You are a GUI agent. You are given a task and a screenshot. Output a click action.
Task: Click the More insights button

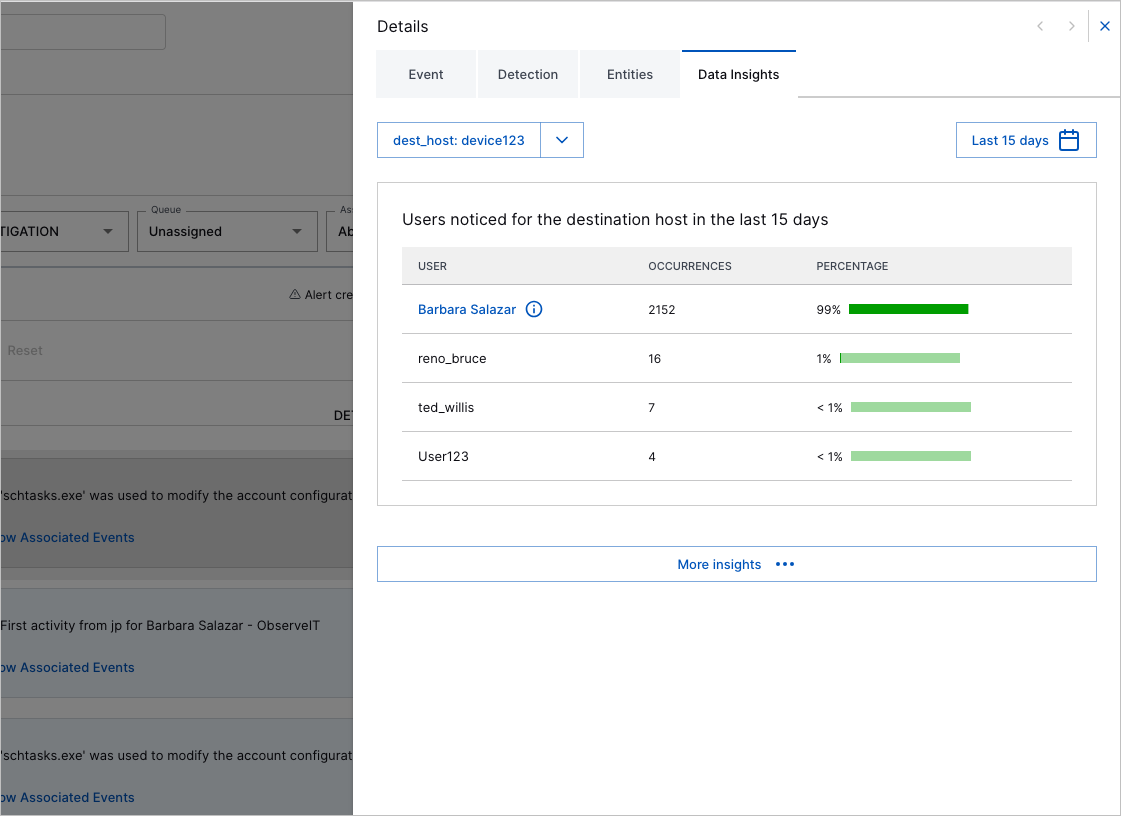(x=736, y=564)
